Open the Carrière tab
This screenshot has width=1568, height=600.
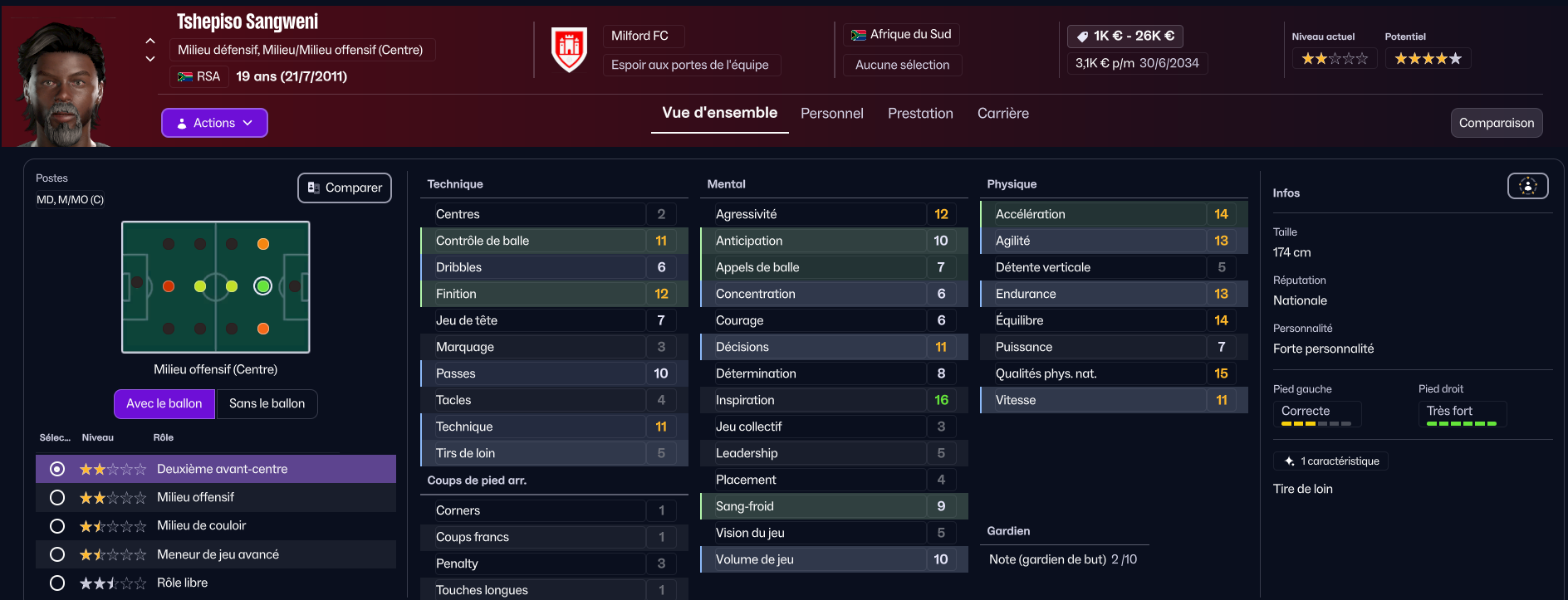pyautogui.click(x=1002, y=114)
